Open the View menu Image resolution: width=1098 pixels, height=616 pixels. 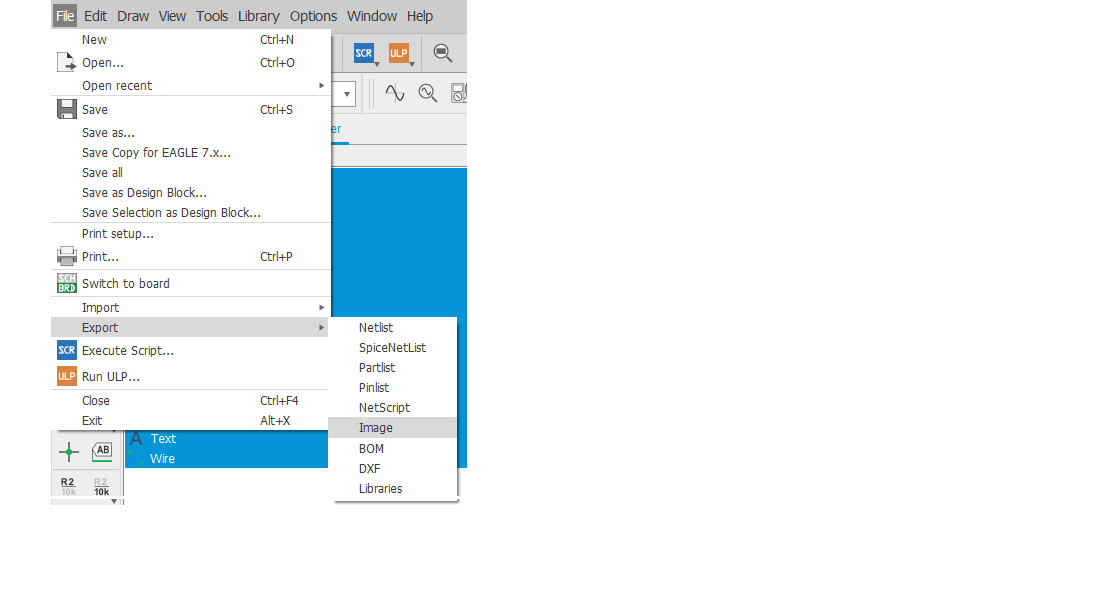pos(172,15)
